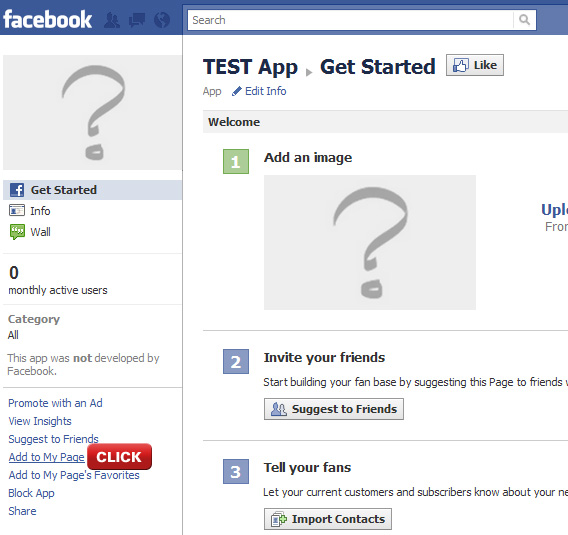Click the sidebar profile placeholder image
Viewport: 568px width, 535px height.
point(92,113)
